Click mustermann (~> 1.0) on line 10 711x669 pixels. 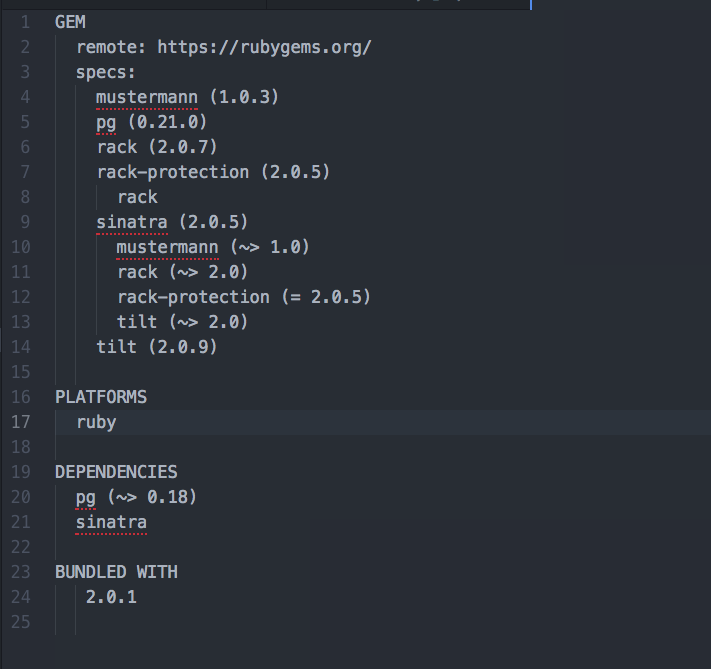tap(213, 247)
